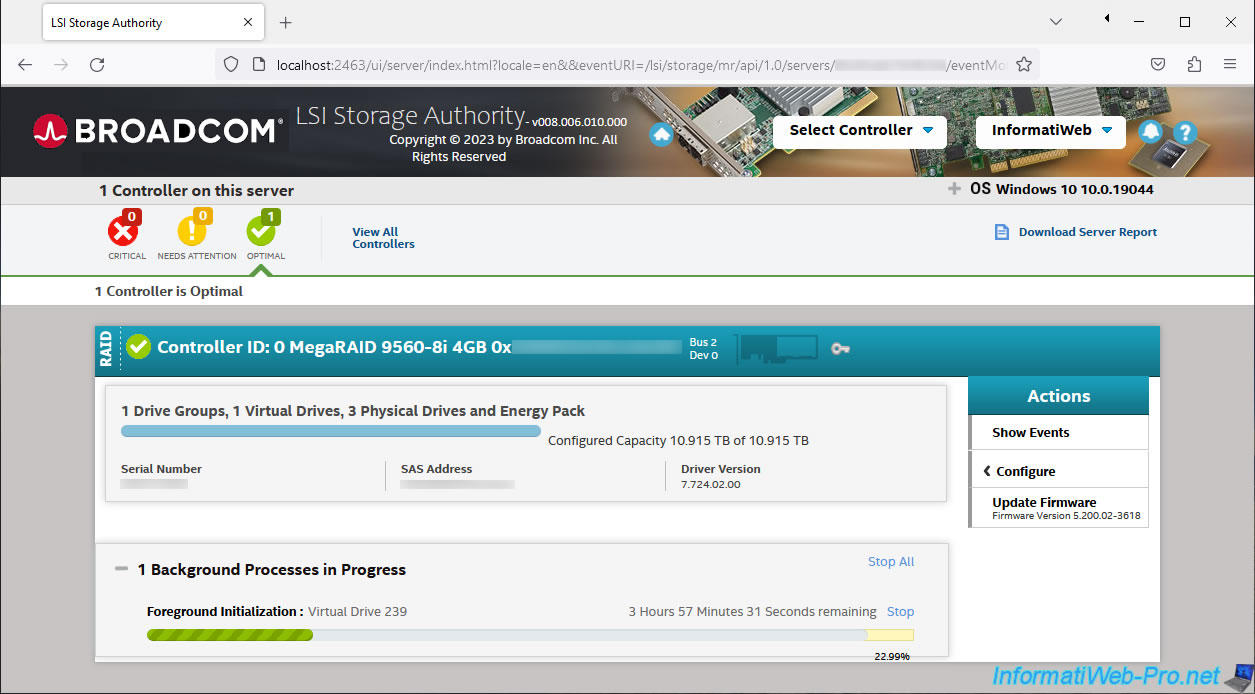
Task: Click the Controller ID 0 MegaRAID title
Action: click(334, 348)
